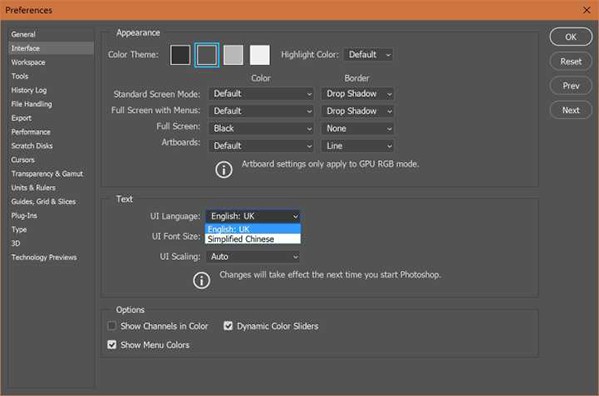This screenshot has width=599, height=396.
Task: Expand Standard Screen Mode border dropdown
Action: click(358, 94)
